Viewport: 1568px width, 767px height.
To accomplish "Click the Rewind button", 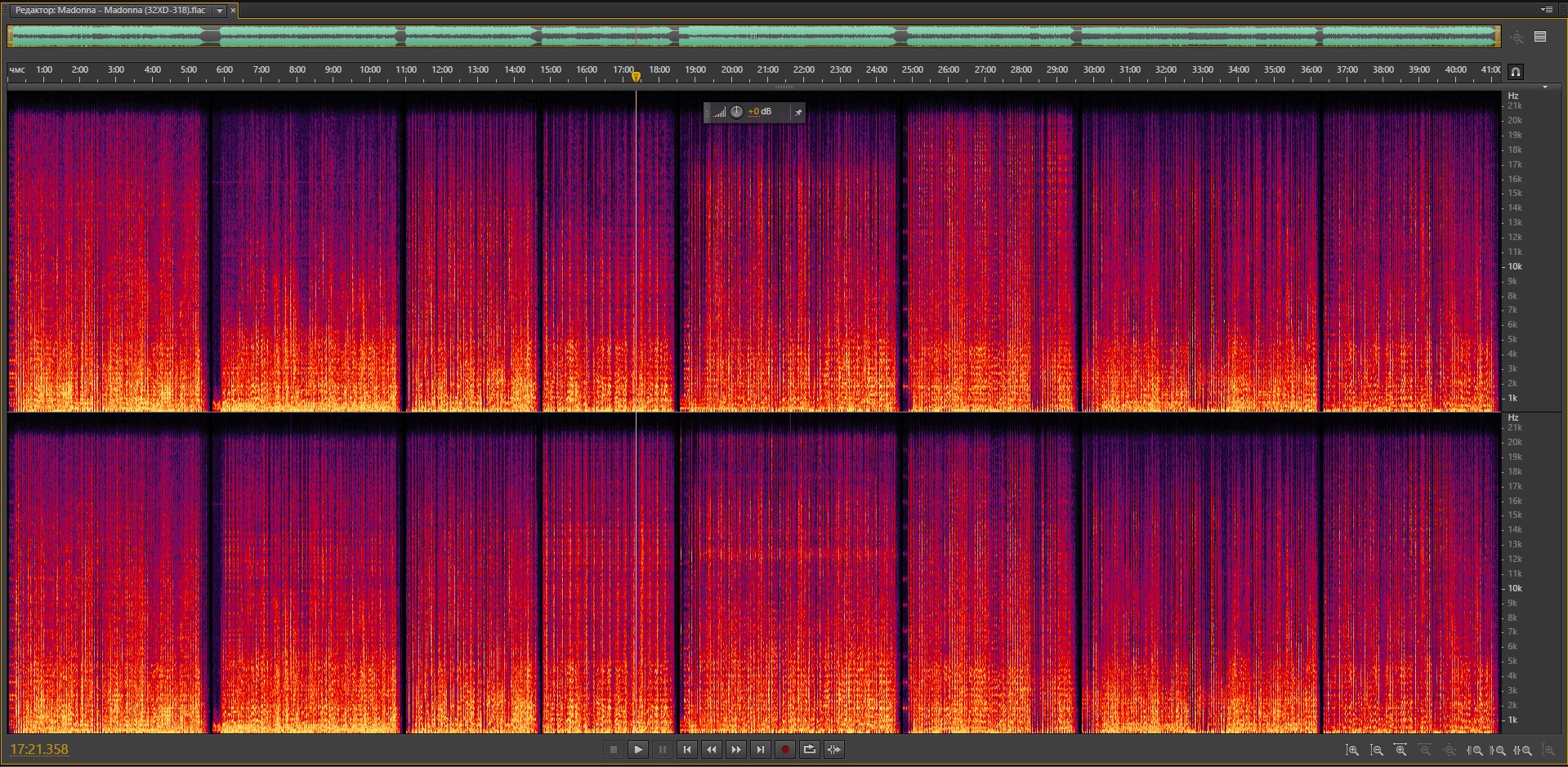I will pos(711,750).
